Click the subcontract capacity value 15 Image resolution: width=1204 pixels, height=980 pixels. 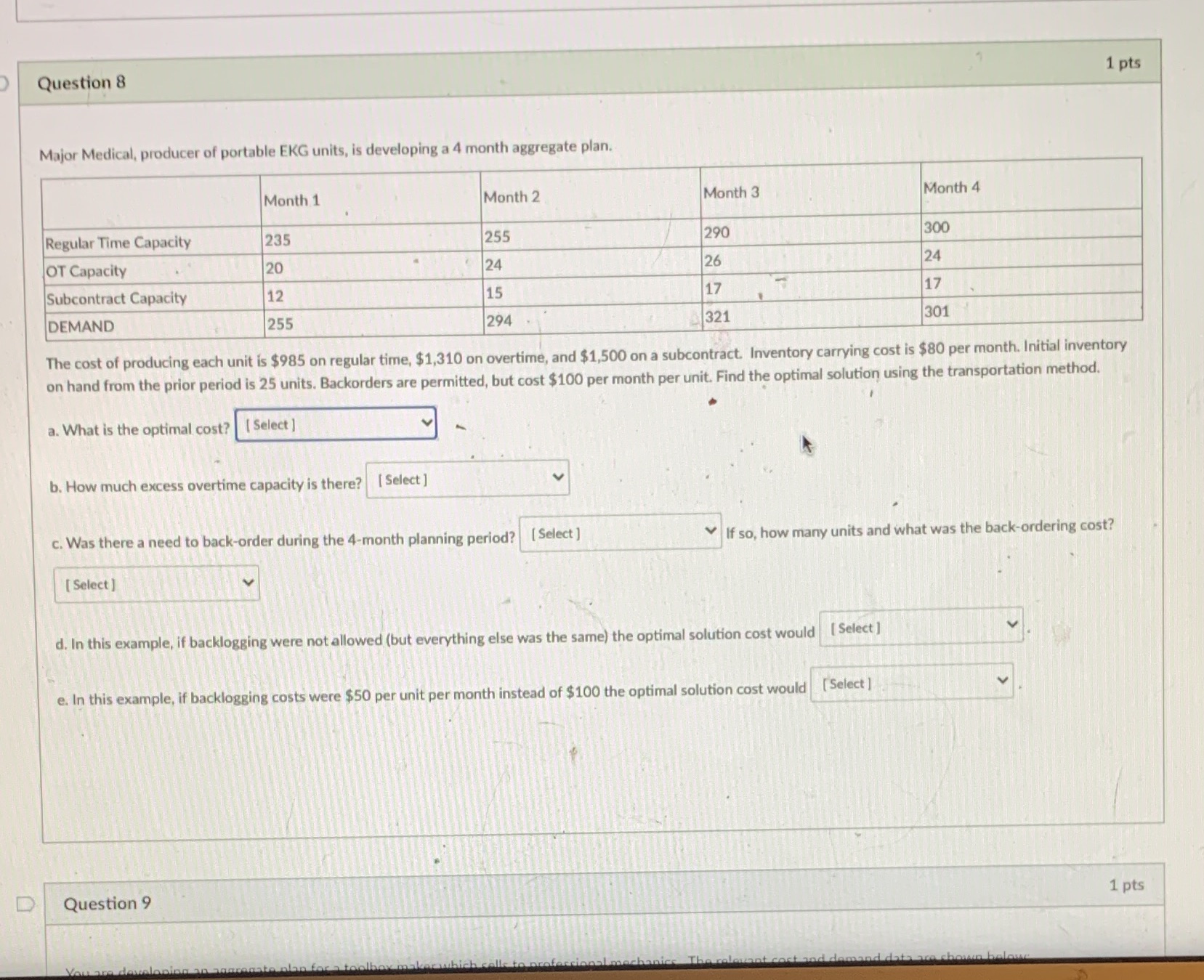(494, 293)
